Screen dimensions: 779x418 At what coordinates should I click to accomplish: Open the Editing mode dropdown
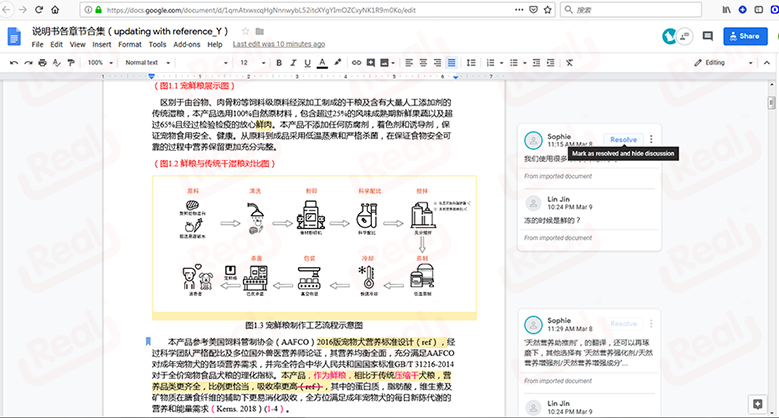click(720, 62)
